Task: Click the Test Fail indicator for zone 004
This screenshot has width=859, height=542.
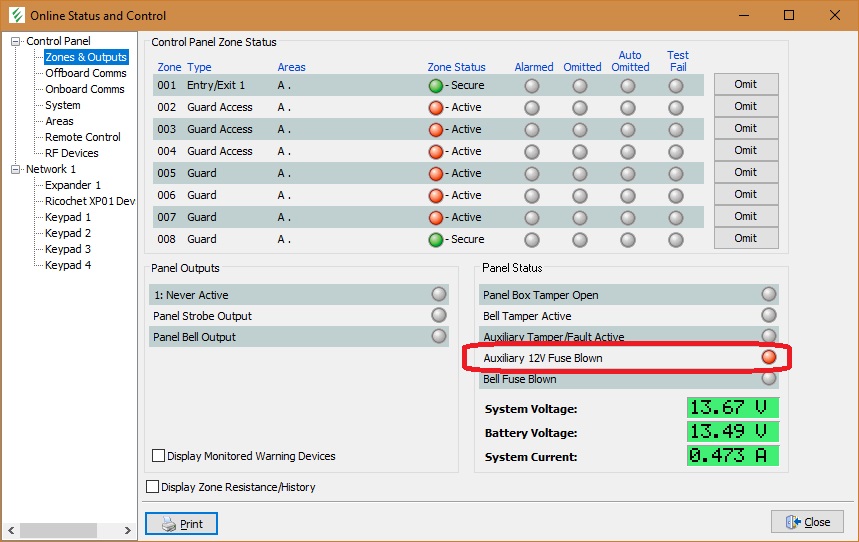Action: coord(676,152)
